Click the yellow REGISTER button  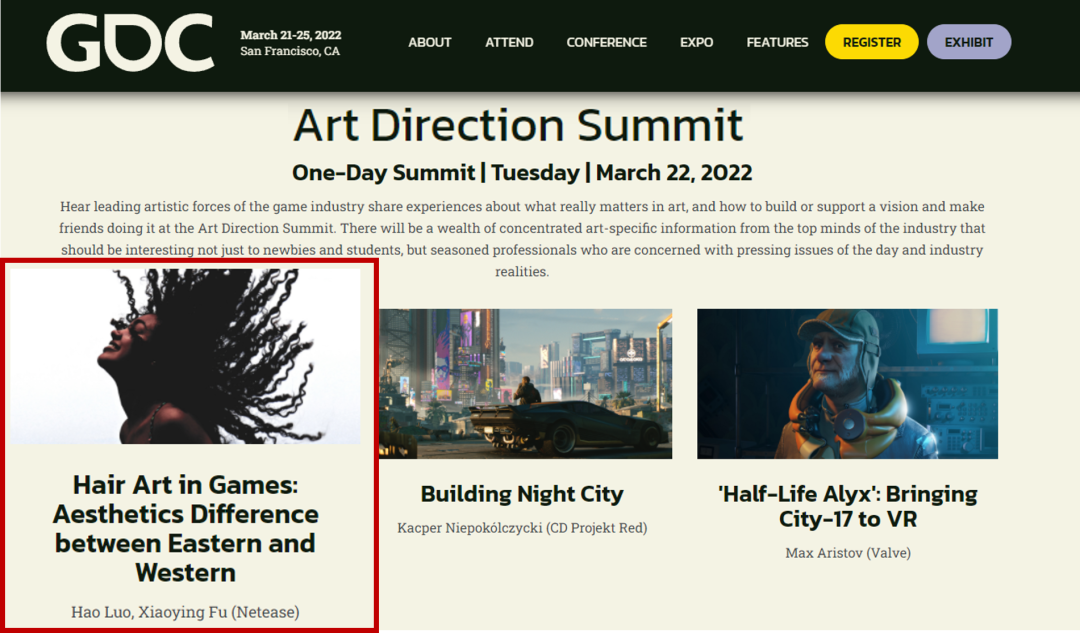click(x=871, y=42)
